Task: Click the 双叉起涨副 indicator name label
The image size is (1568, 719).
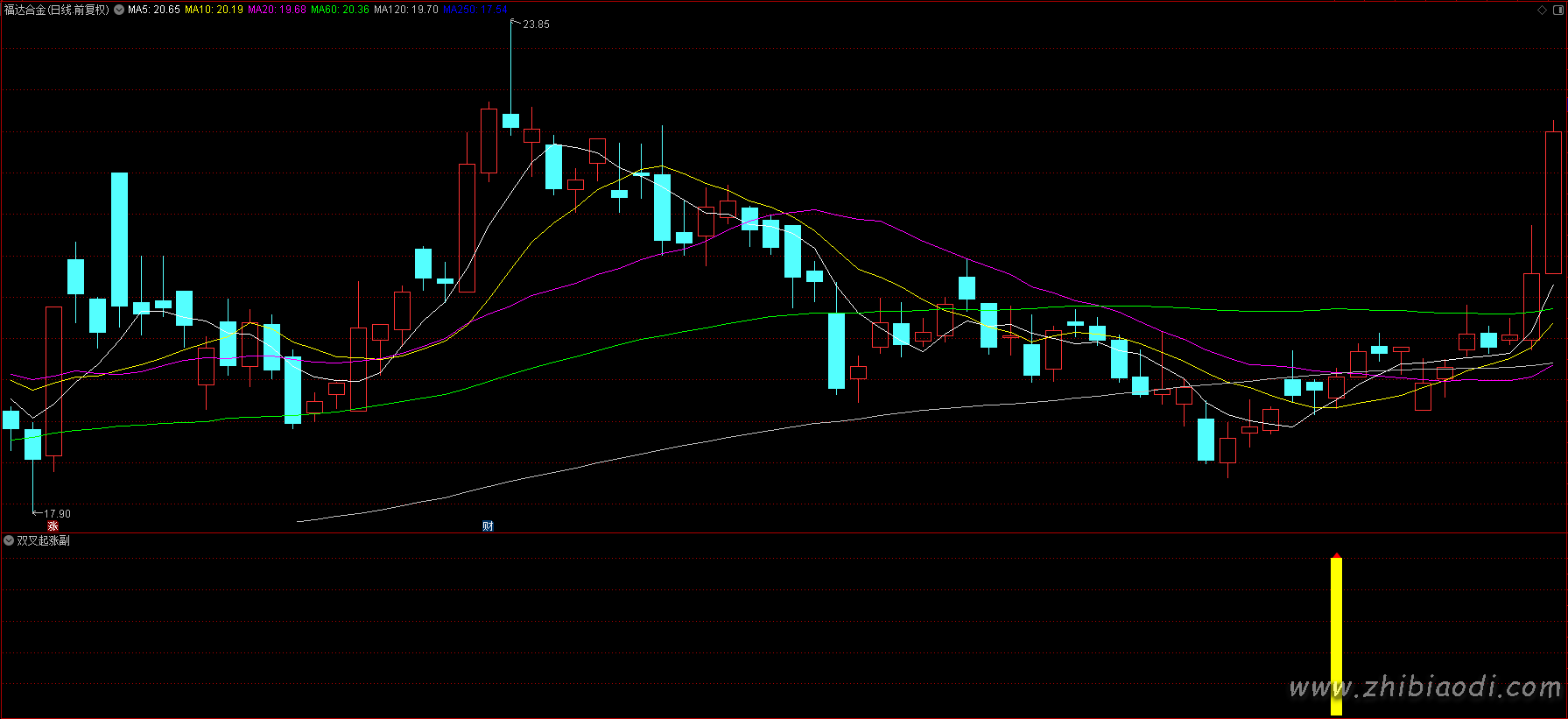Action: 44,540
